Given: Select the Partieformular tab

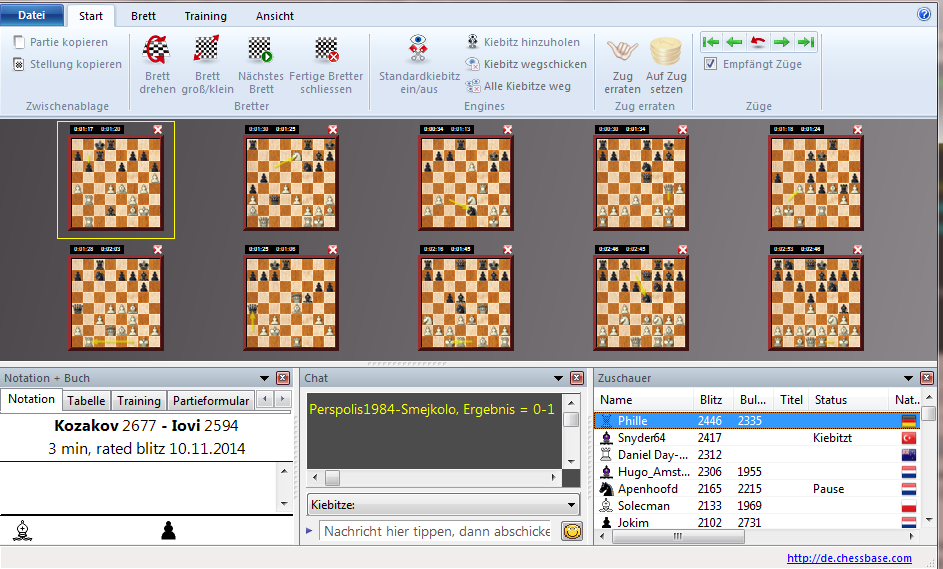Looking at the screenshot, I should point(211,401).
